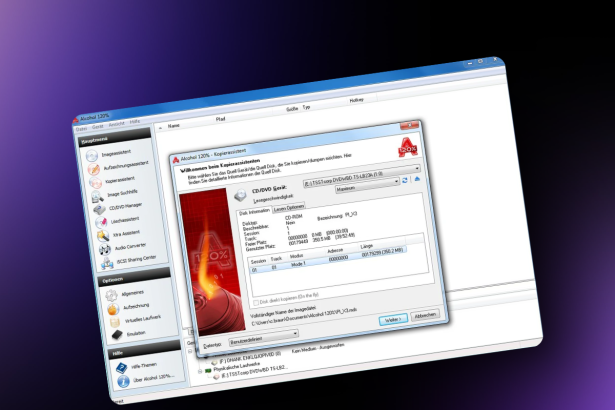Image resolution: width=615 pixels, height=410 pixels.
Task: Open the CD/DVD Manager
Action: coord(125,206)
